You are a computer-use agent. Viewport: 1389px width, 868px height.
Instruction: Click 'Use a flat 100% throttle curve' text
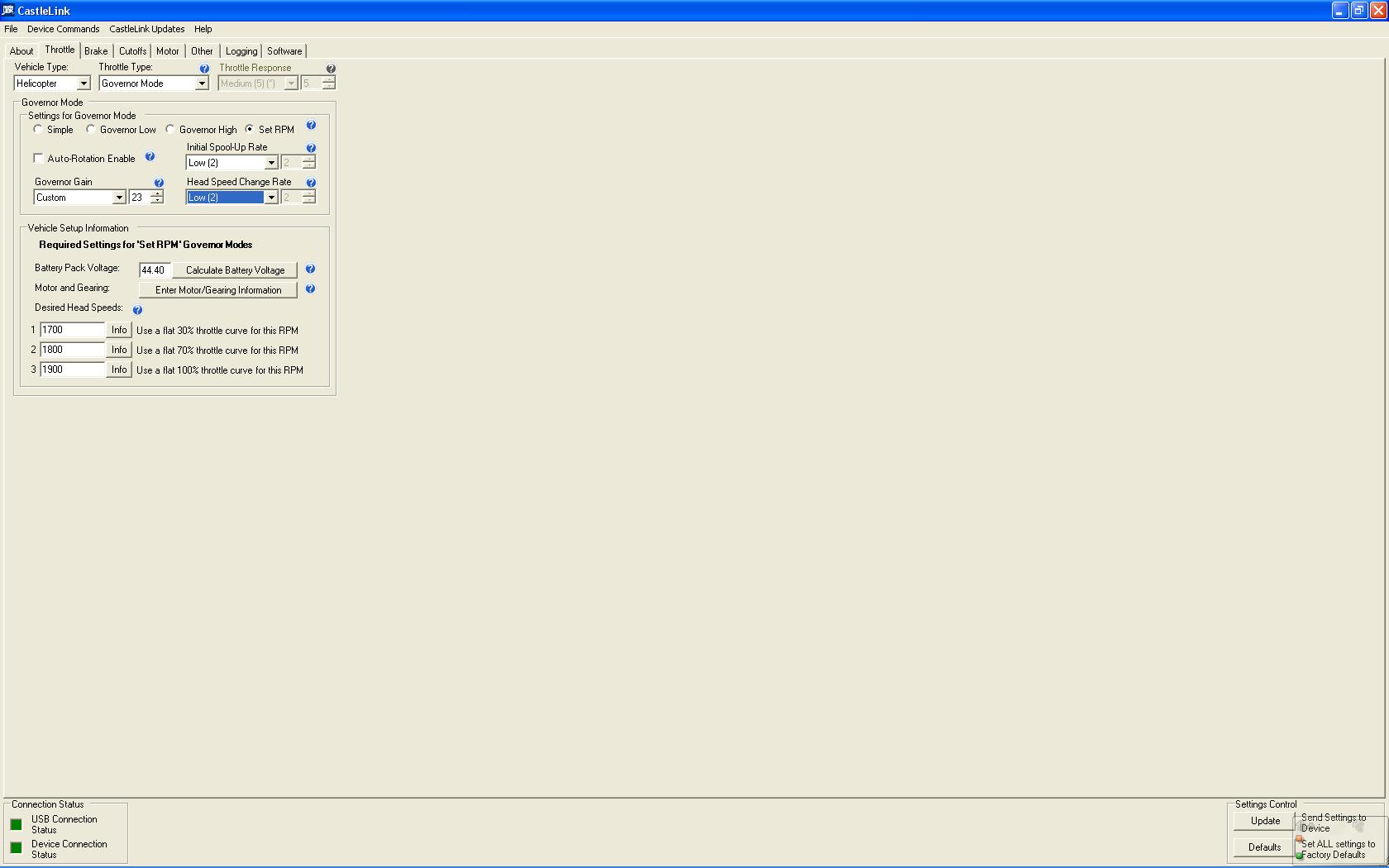tap(220, 370)
